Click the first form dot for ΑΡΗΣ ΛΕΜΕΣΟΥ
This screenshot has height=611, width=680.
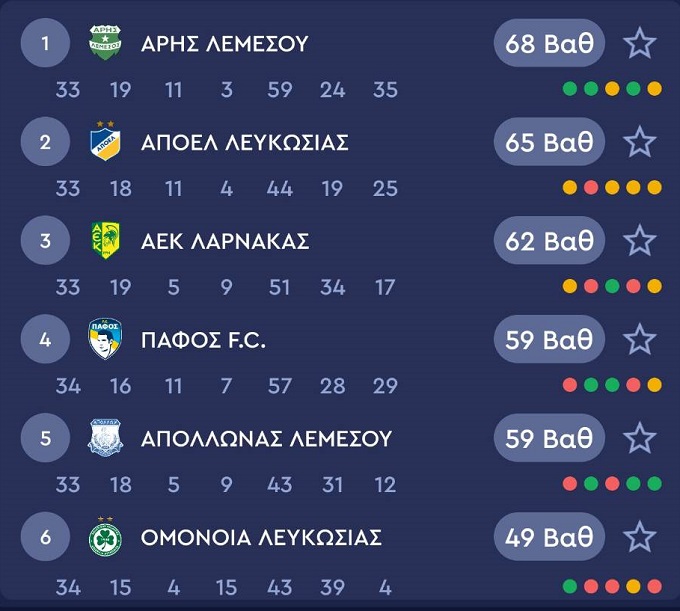(x=570, y=89)
